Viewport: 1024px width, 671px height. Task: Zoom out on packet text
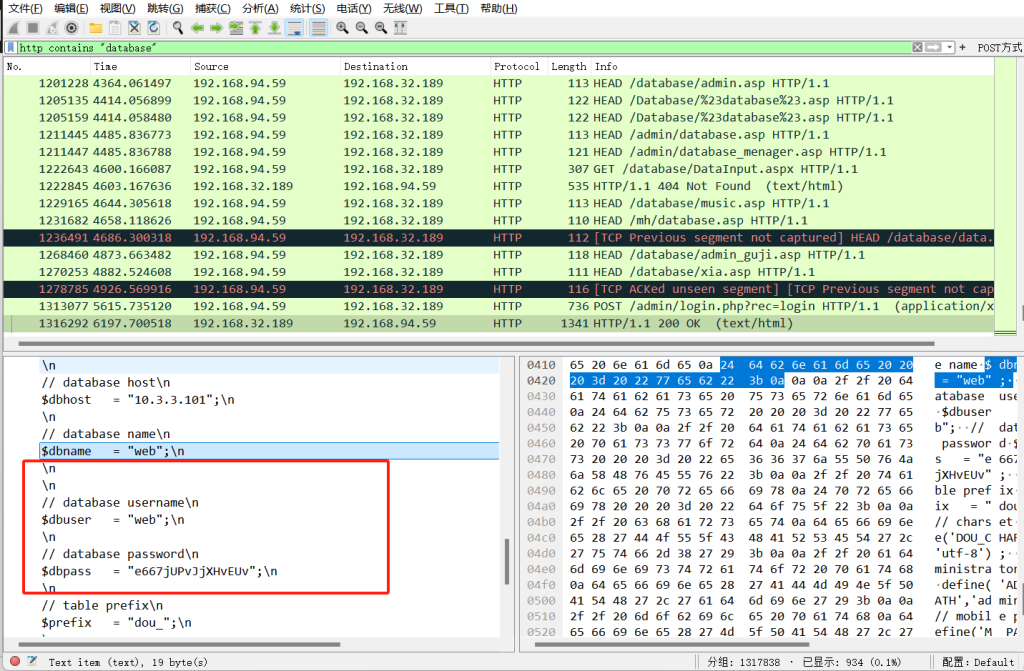361,28
